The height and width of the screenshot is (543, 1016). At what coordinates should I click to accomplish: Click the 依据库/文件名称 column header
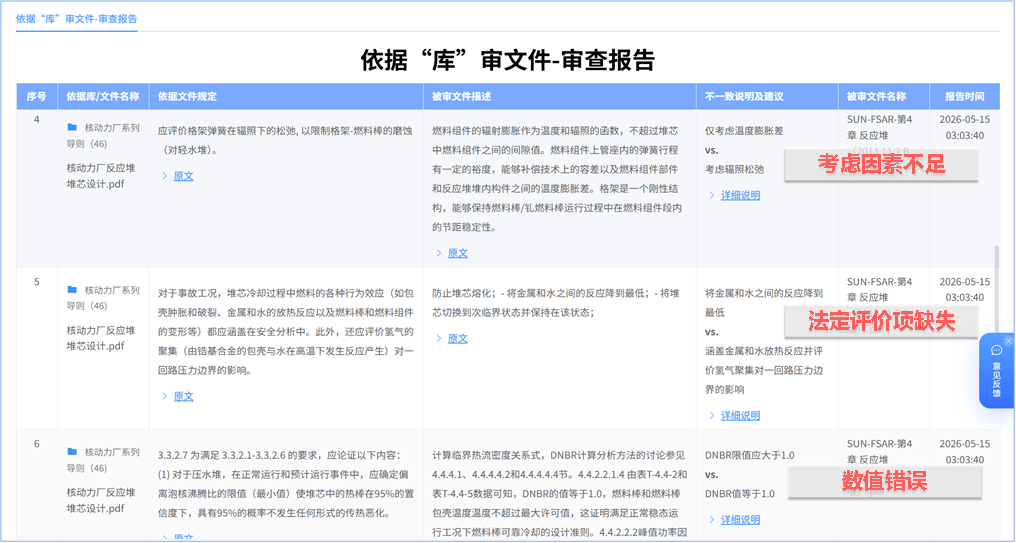[104, 97]
